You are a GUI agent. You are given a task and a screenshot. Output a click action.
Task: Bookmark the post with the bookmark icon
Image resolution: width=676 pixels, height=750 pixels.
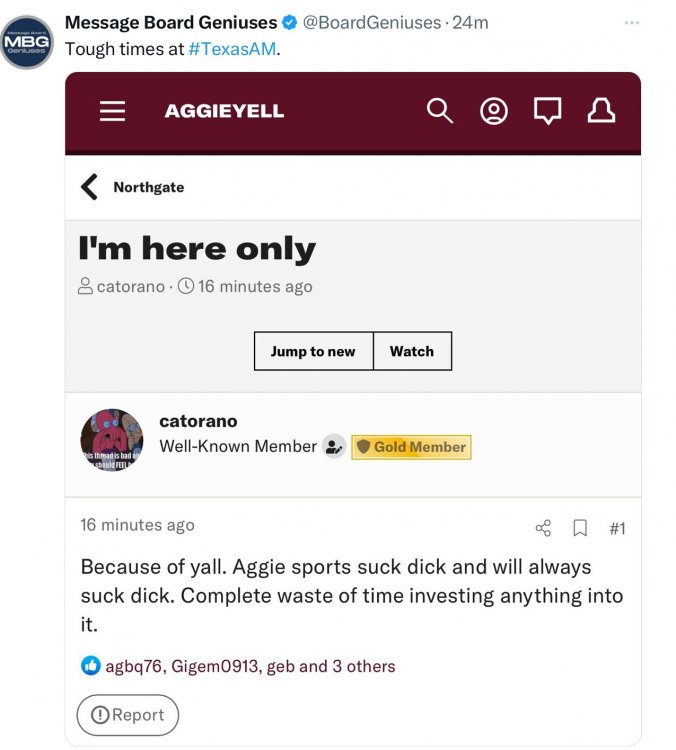pos(580,528)
